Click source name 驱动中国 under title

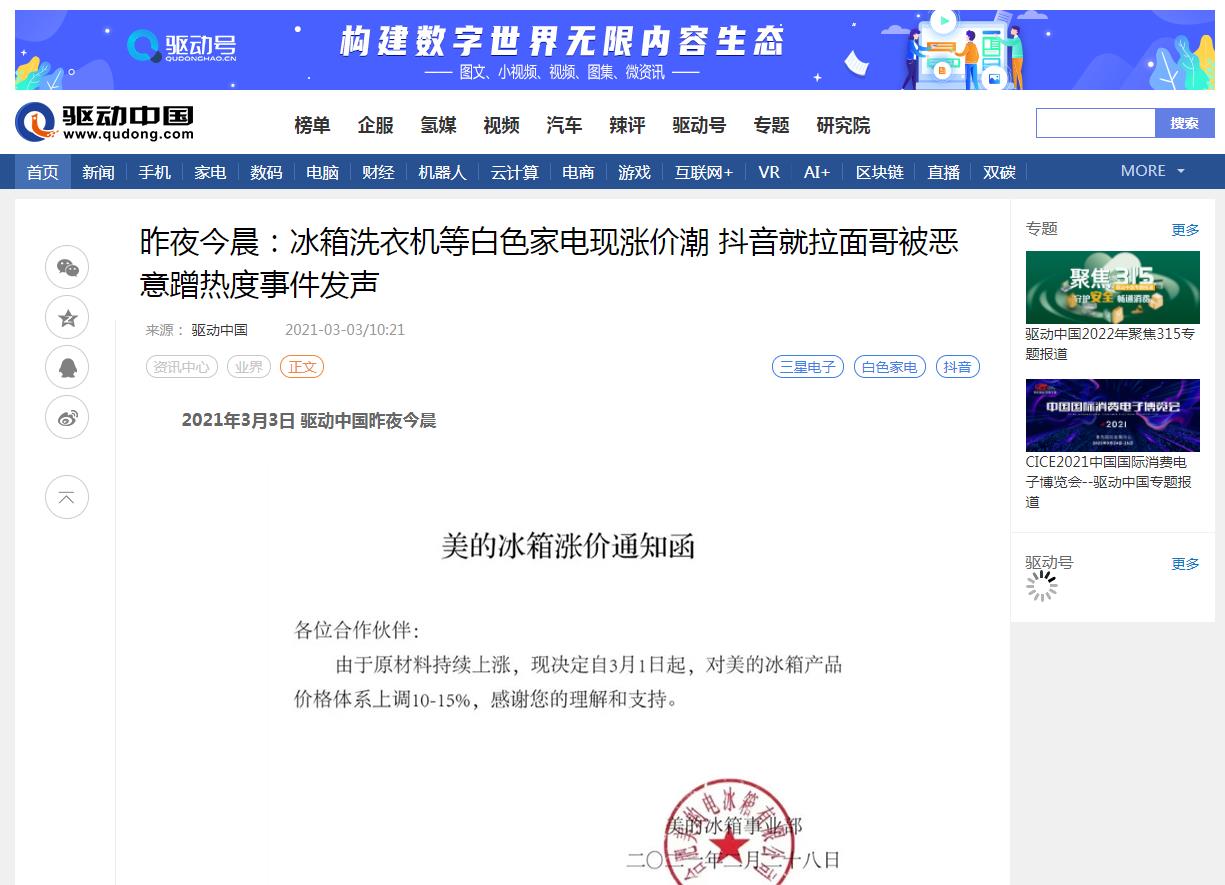(x=220, y=330)
